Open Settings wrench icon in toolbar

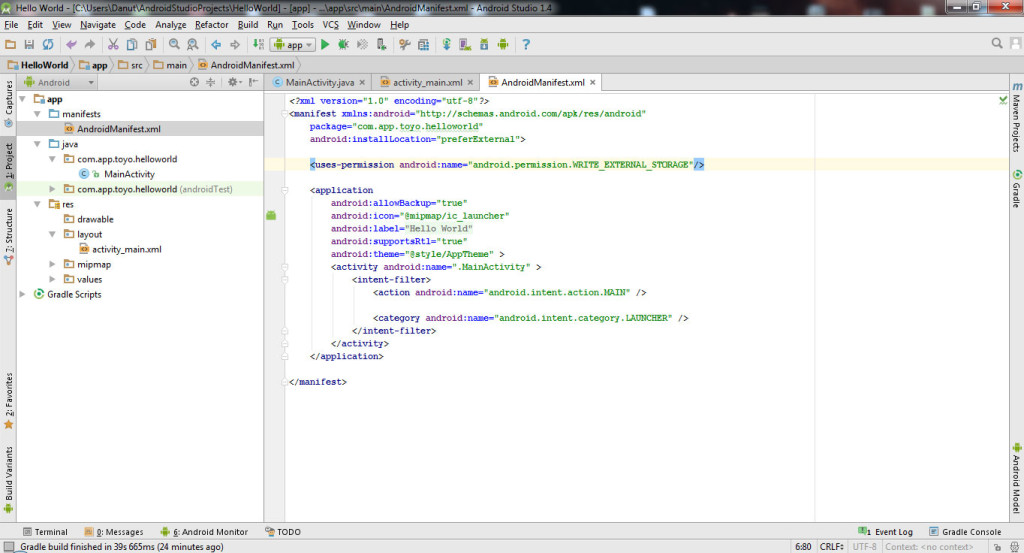404,44
